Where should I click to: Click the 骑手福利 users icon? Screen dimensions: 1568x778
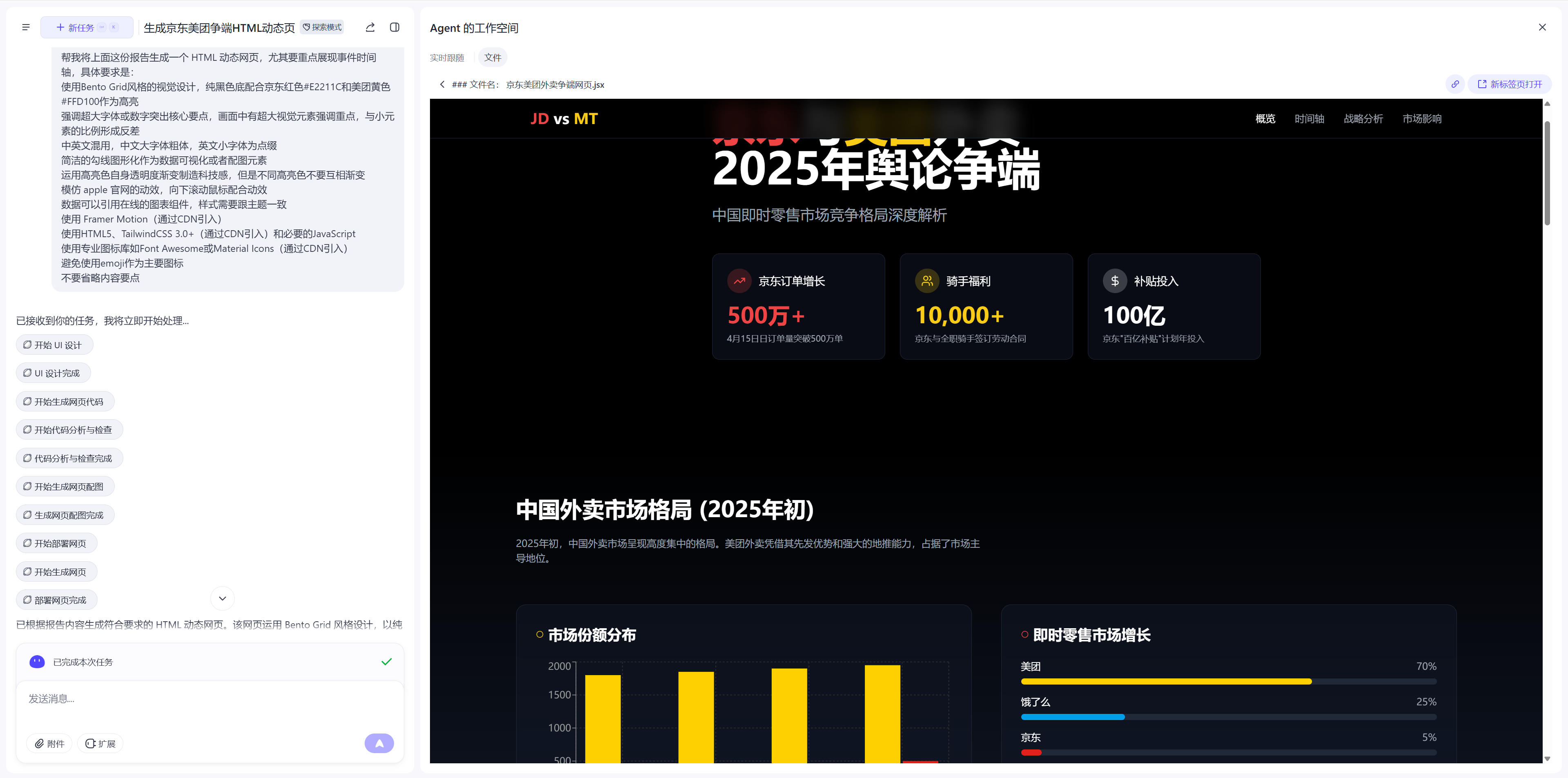927,281
